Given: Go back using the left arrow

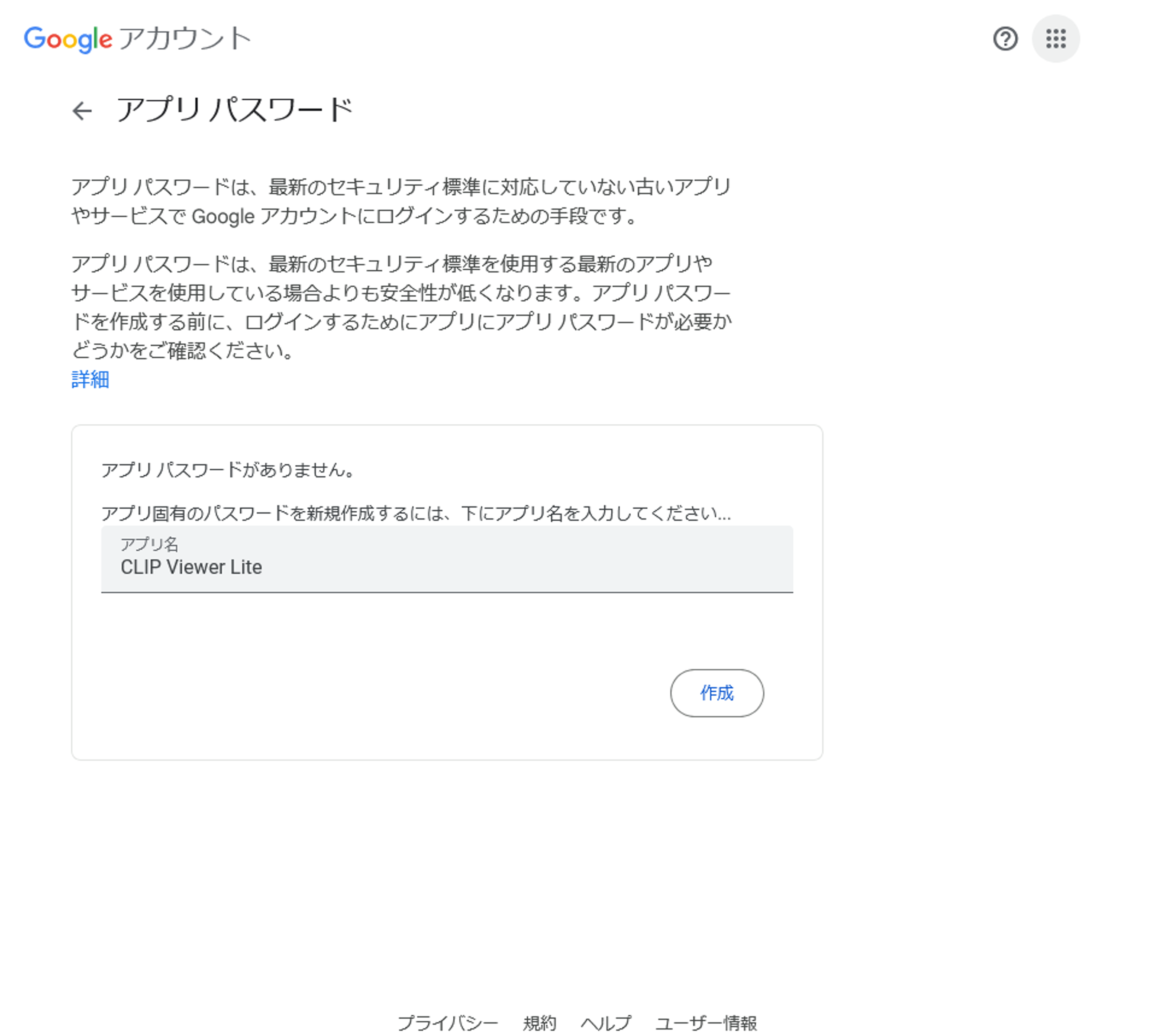Looking at the screenshot, I should click(x=83, y=110).
